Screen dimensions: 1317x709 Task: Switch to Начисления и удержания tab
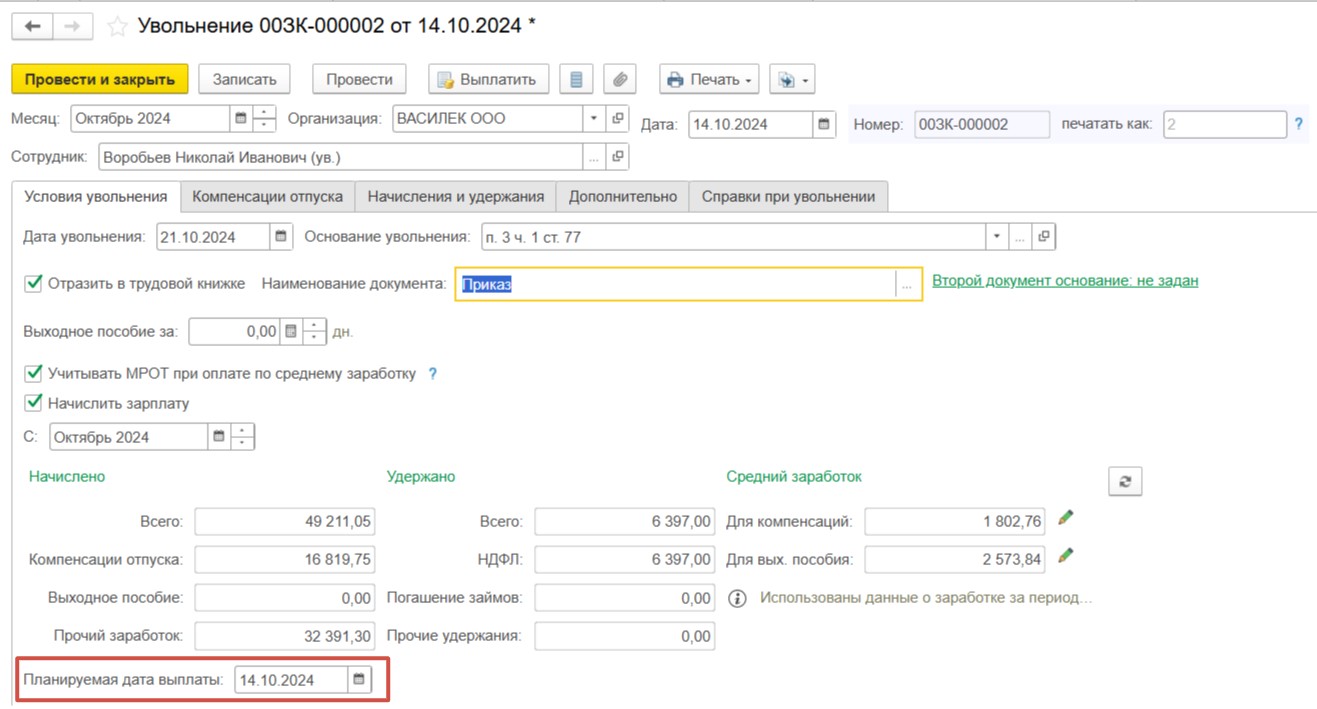pyautogui.click(x=456, y=197)
